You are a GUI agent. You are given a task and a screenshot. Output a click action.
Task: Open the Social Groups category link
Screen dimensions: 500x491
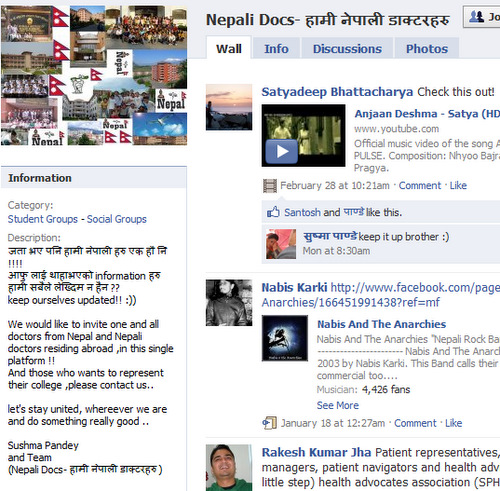(117, 219)
